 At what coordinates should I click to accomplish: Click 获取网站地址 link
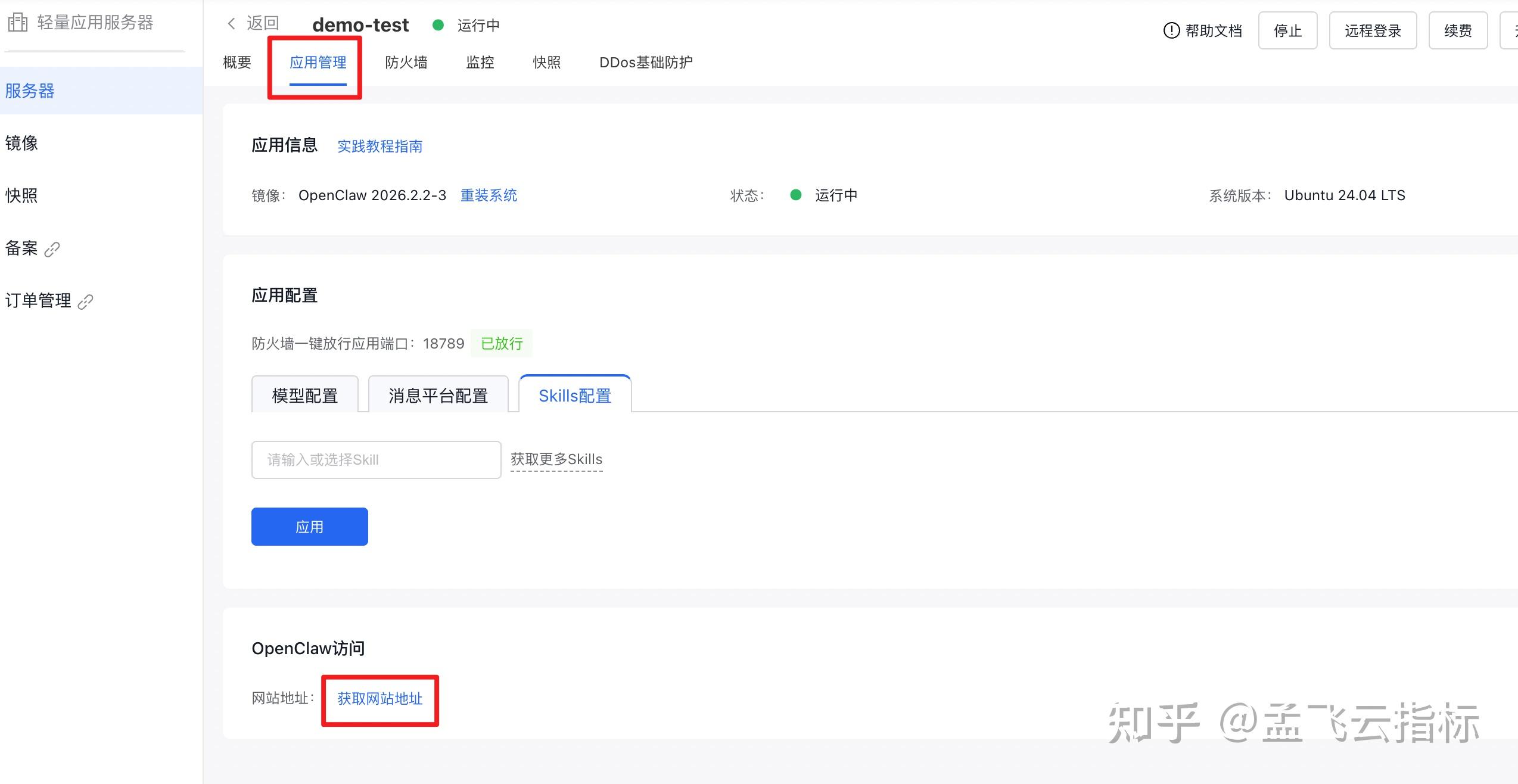point(379,698)
